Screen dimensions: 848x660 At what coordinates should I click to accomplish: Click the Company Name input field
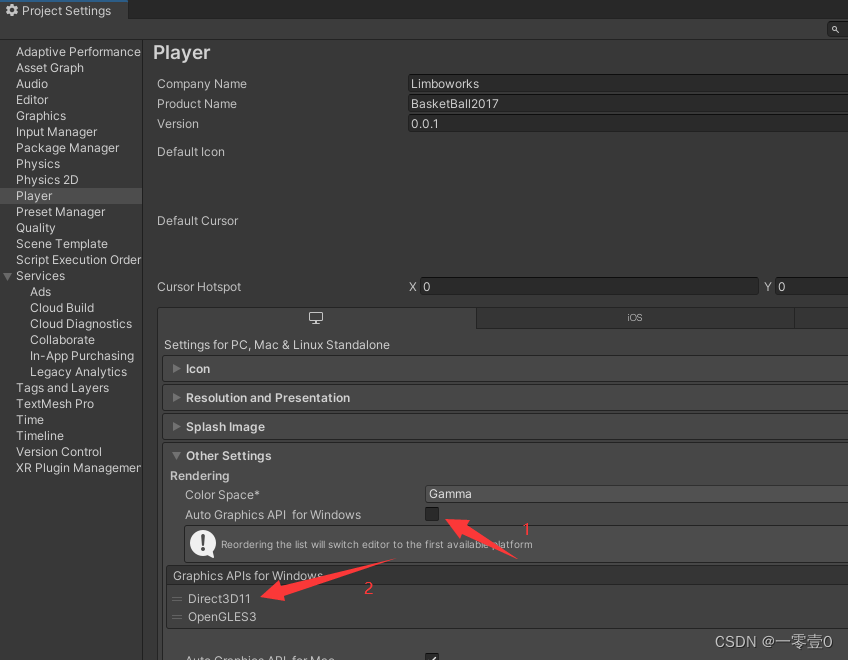pos(600,83)
